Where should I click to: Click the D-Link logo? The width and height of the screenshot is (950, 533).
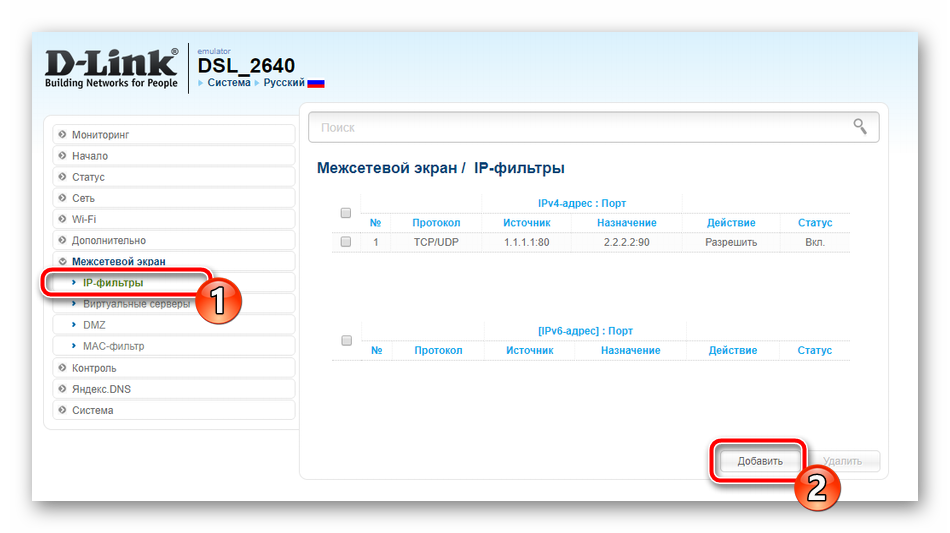click(x=111, y=68)
